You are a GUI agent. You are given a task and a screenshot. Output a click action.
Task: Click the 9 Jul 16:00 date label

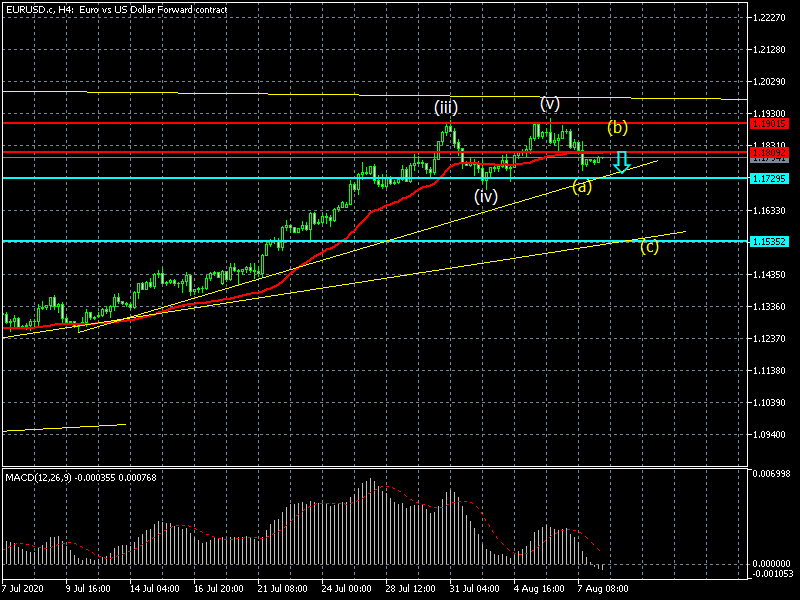pos(88,588)
